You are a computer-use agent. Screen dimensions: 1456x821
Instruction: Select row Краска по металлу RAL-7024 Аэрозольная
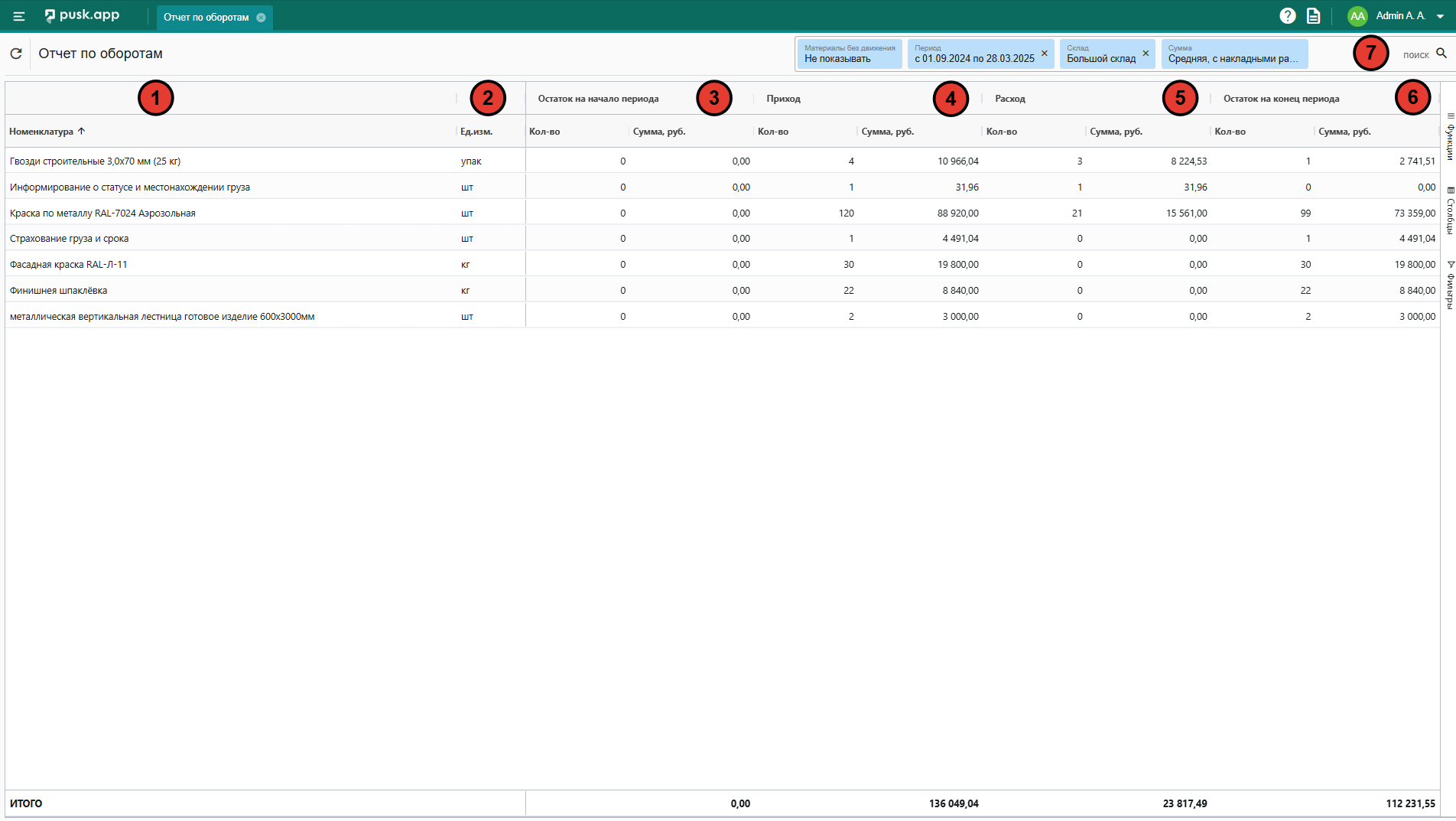pyautogui.click(x=722, y=213)
